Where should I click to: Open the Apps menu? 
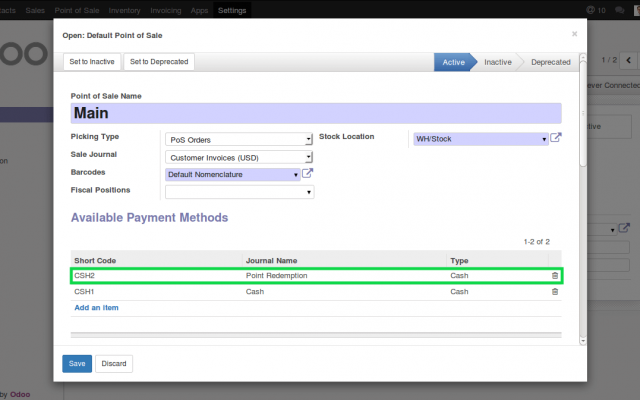199,10
